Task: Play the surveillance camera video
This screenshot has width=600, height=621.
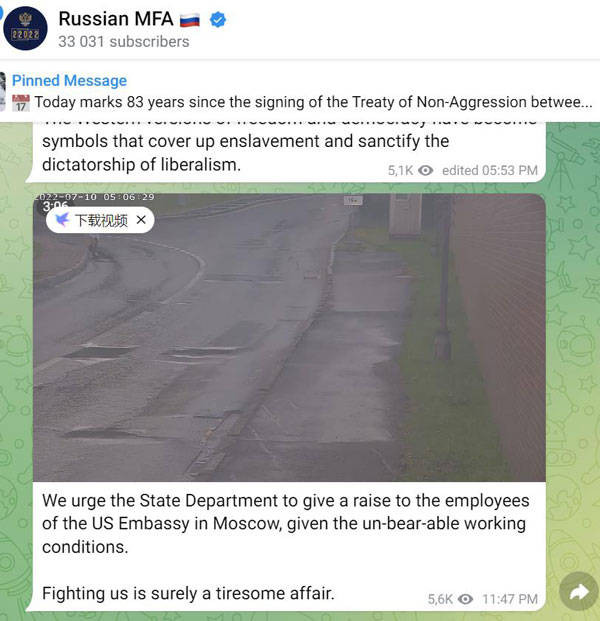Action: [289, 337]
